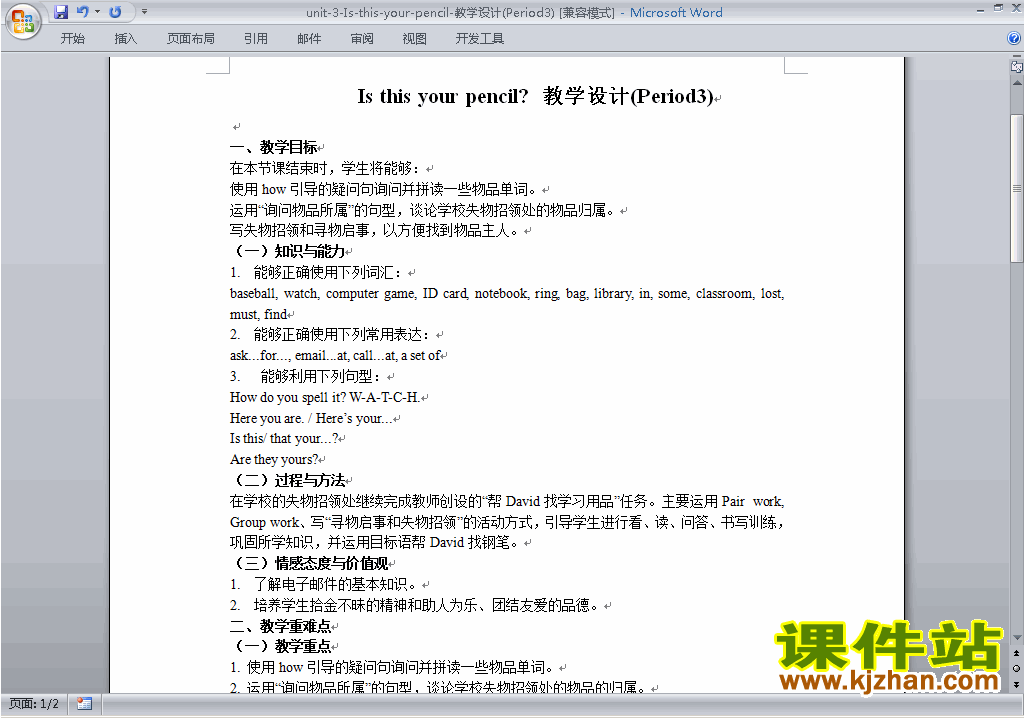The width and height of the screenshot is (1024, 718).
Task: Go to the previous page double-arrow button
Action: click(1016, 653)
